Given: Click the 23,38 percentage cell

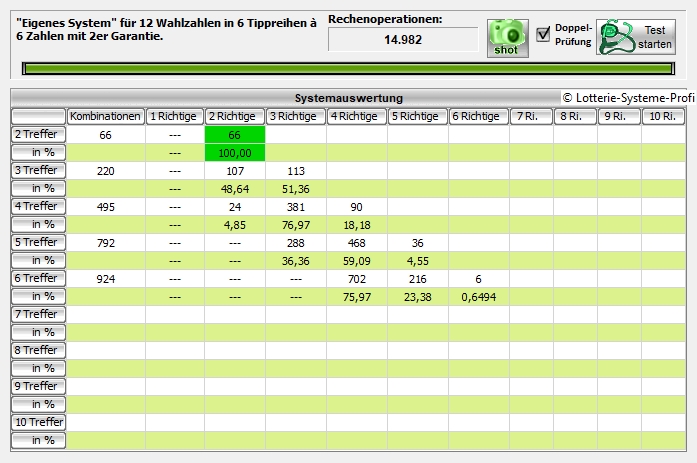Looking at the screenshot, I should 417,297.
